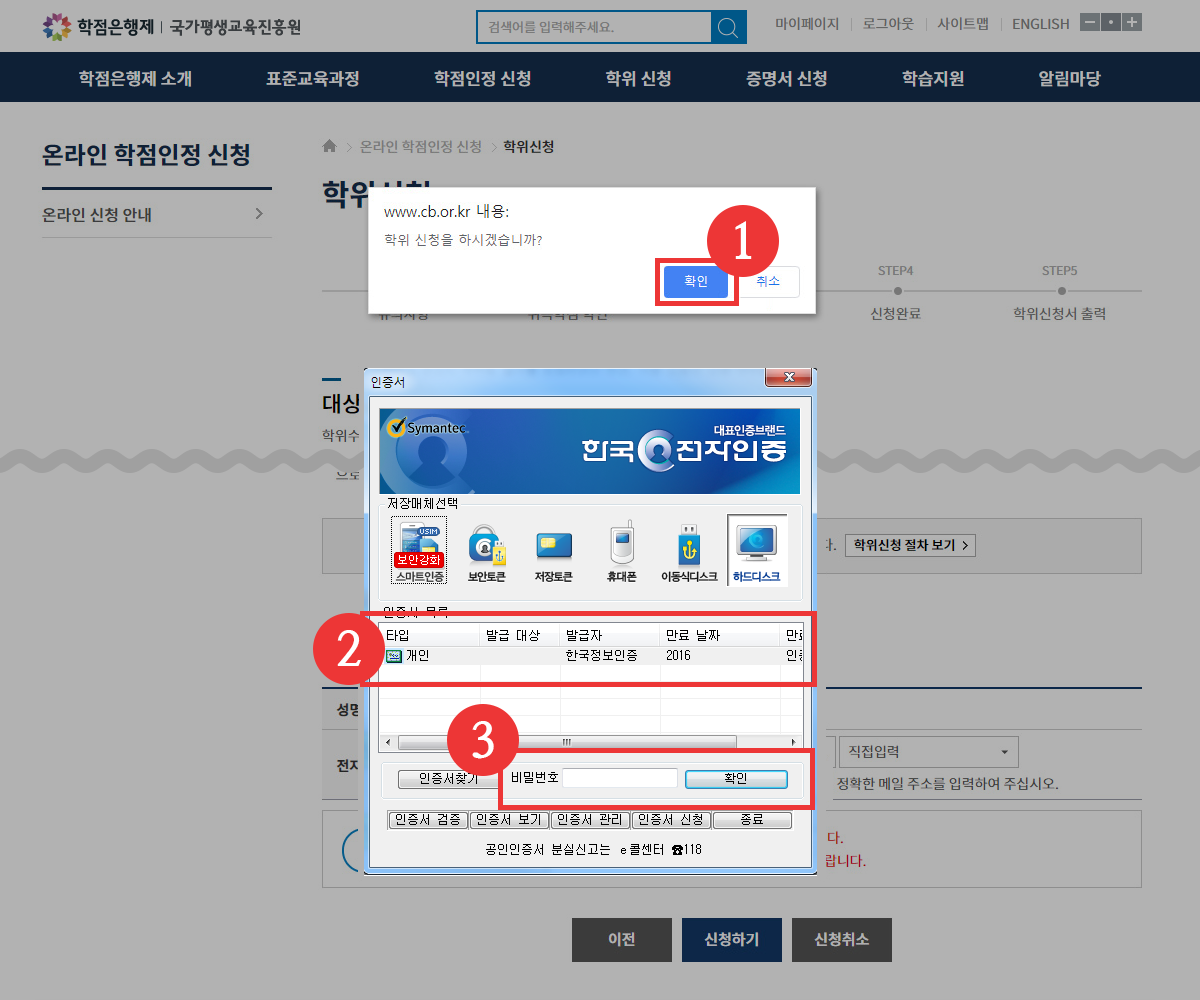Screen dimensions: 1200x1000
Task: Select the 스마트인증 storage media icon
Action: click(x=419, y=550)
